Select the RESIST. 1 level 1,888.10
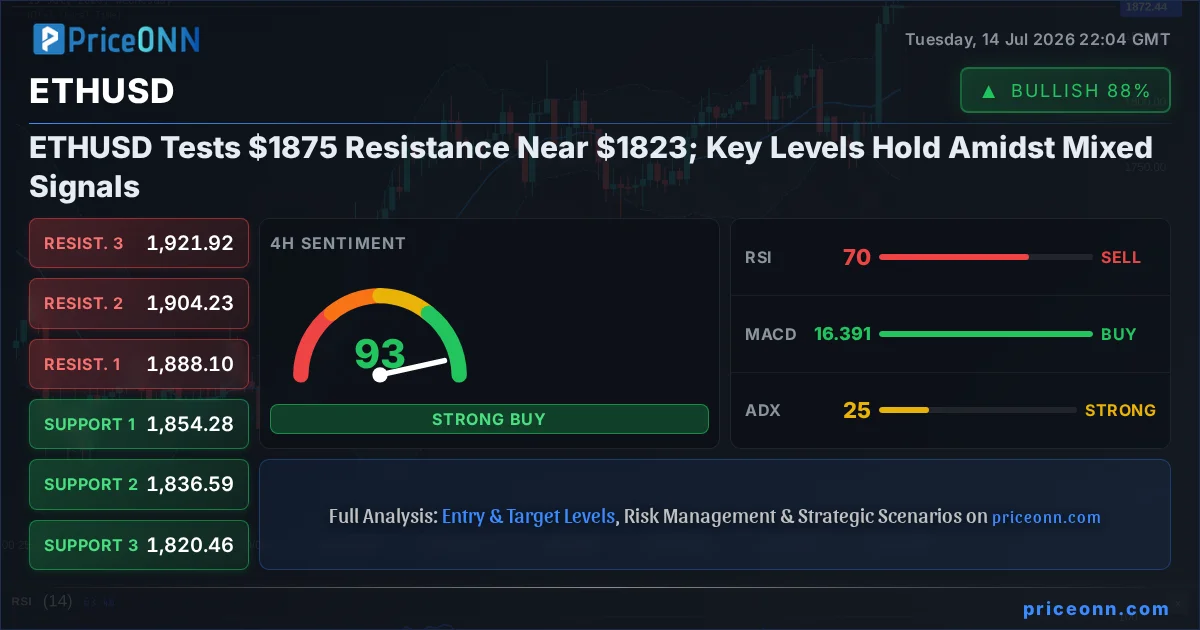Image resolution: width=1200 pixels, height=630 pixels. (x=139, y=364)
